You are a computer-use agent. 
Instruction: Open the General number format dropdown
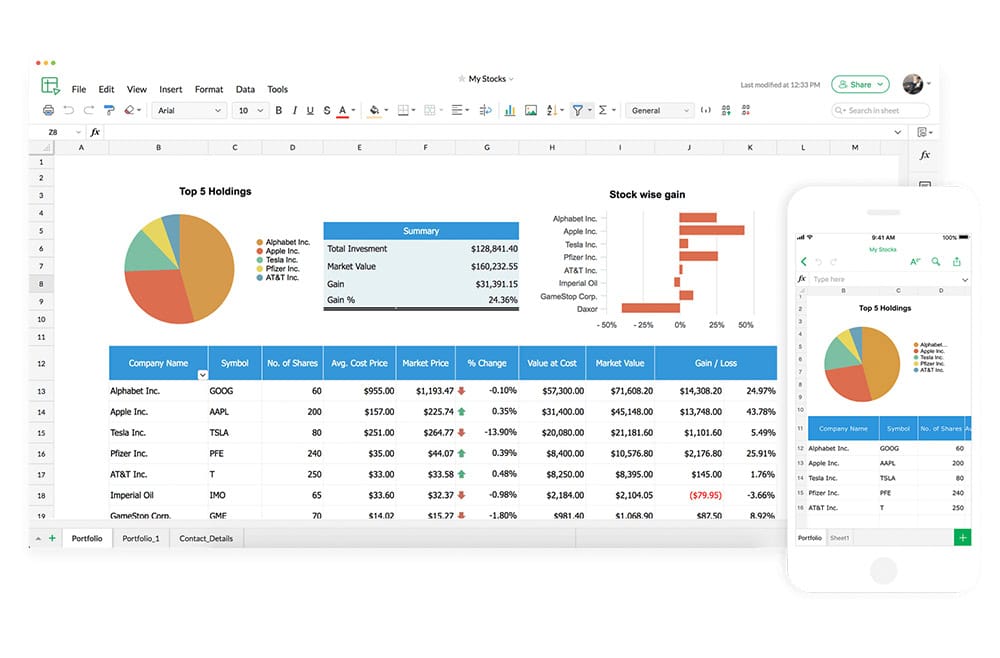click(x=659, y=110)
